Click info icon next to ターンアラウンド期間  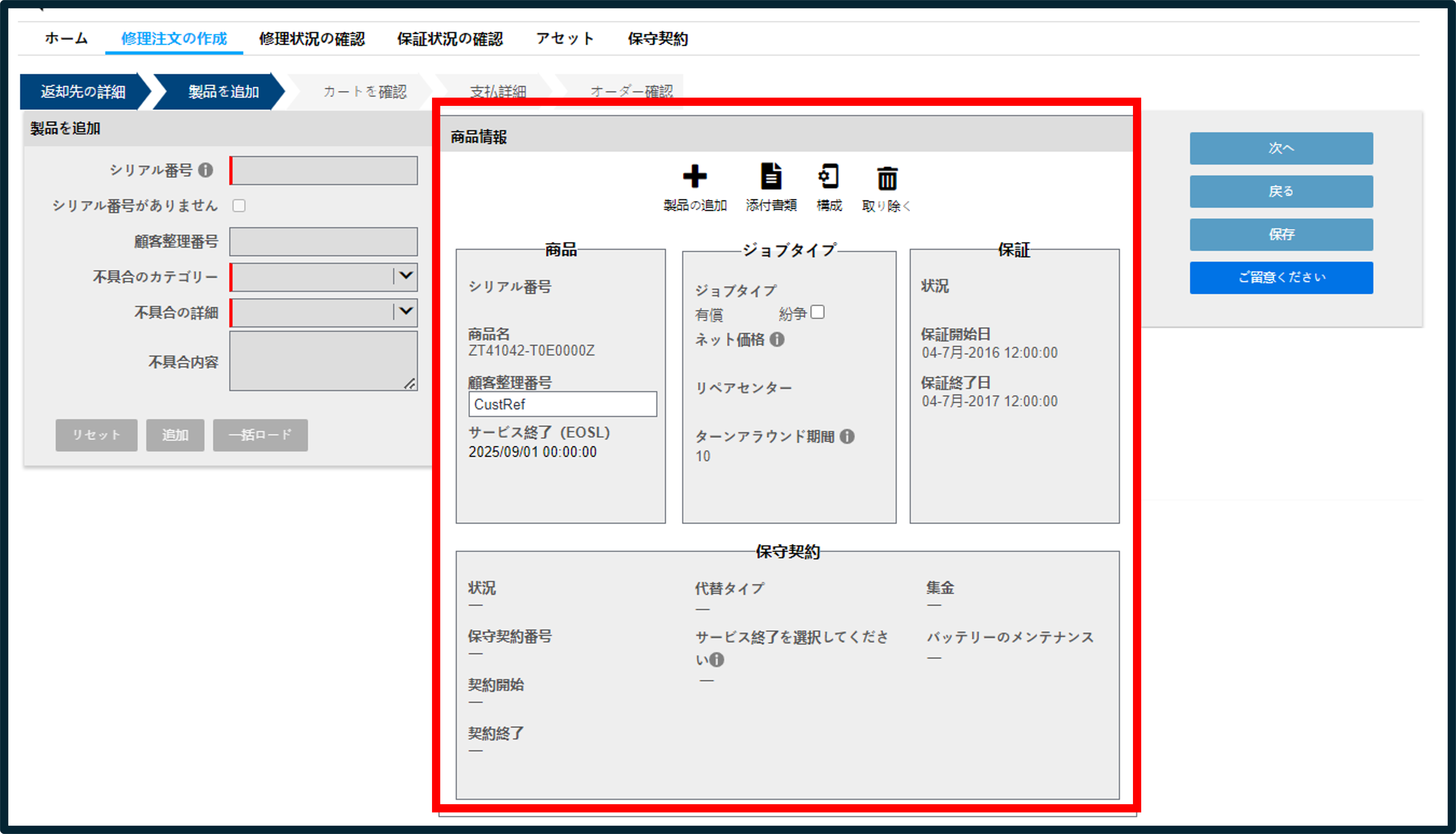[x=848, y=436]
